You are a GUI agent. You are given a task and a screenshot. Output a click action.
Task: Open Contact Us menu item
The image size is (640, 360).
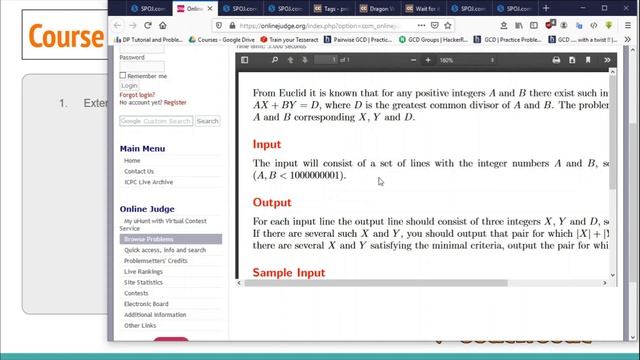click(x=139, y=171)
